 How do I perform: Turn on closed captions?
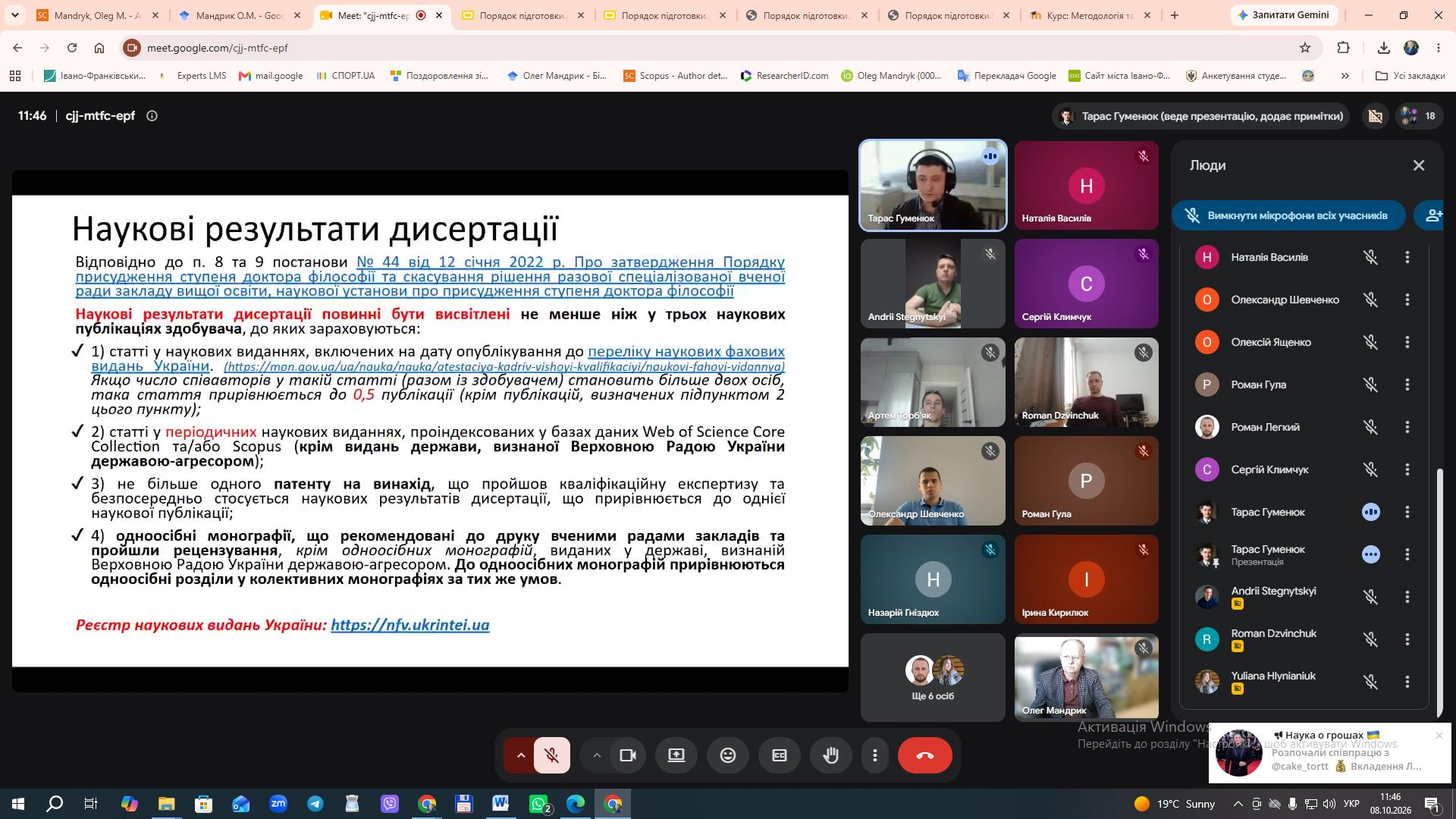pyautogui.click(x=780, y=755)
